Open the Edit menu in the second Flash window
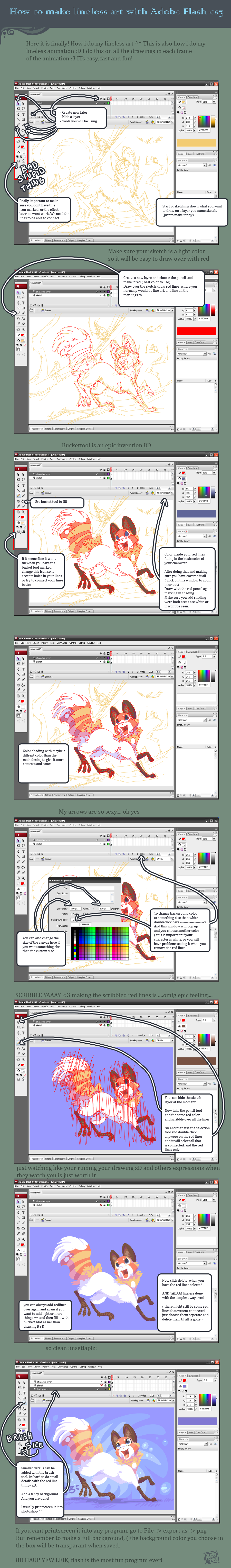 (23, 277)
